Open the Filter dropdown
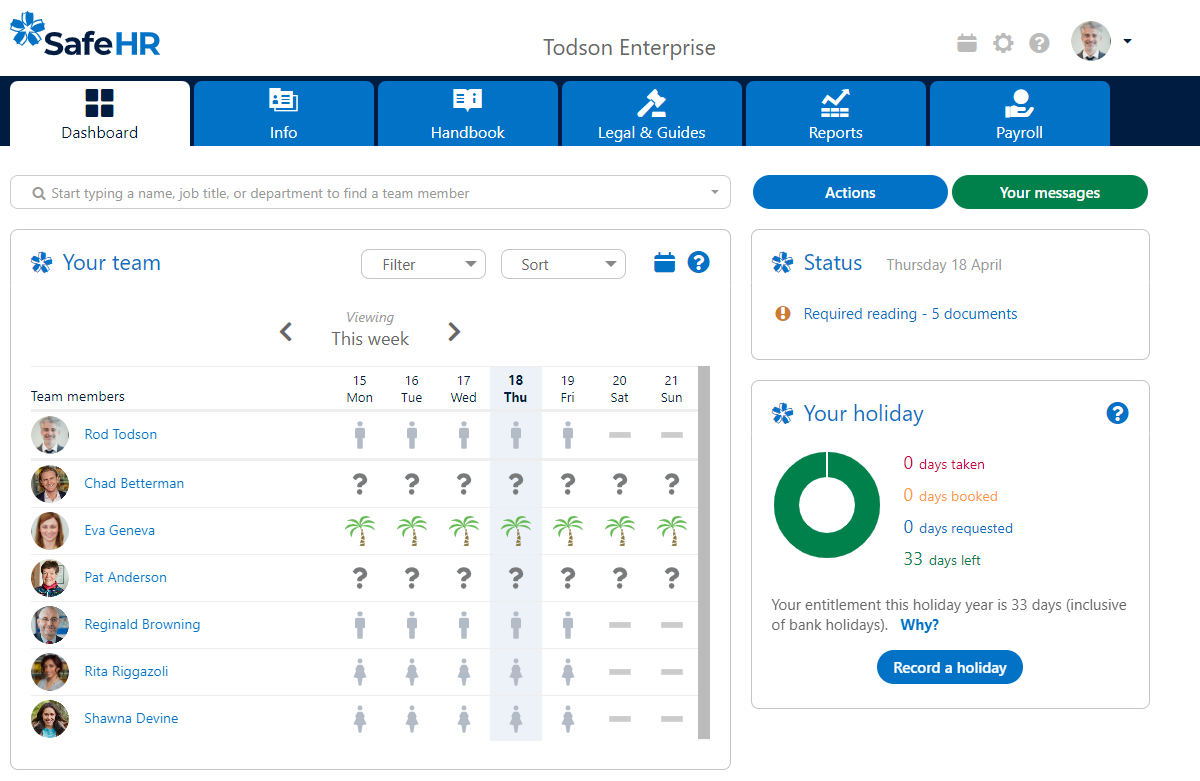 (423, 264)
